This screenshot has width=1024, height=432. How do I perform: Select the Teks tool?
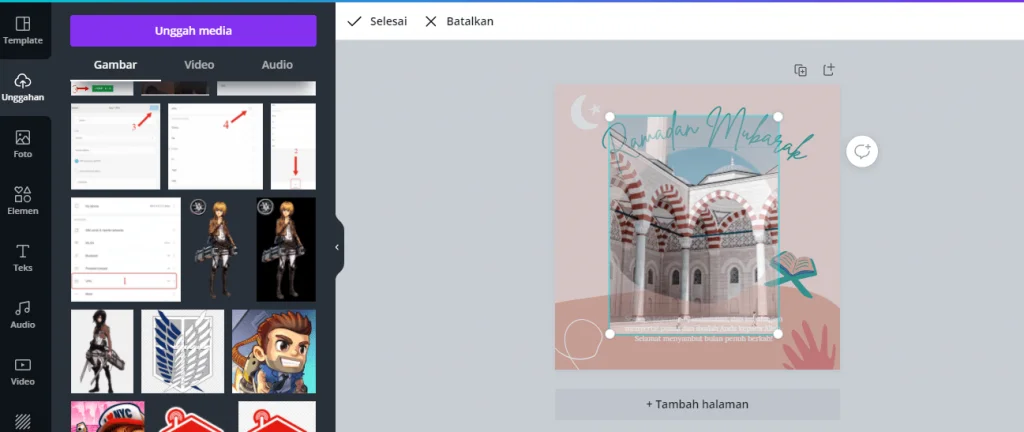point(22,258)
